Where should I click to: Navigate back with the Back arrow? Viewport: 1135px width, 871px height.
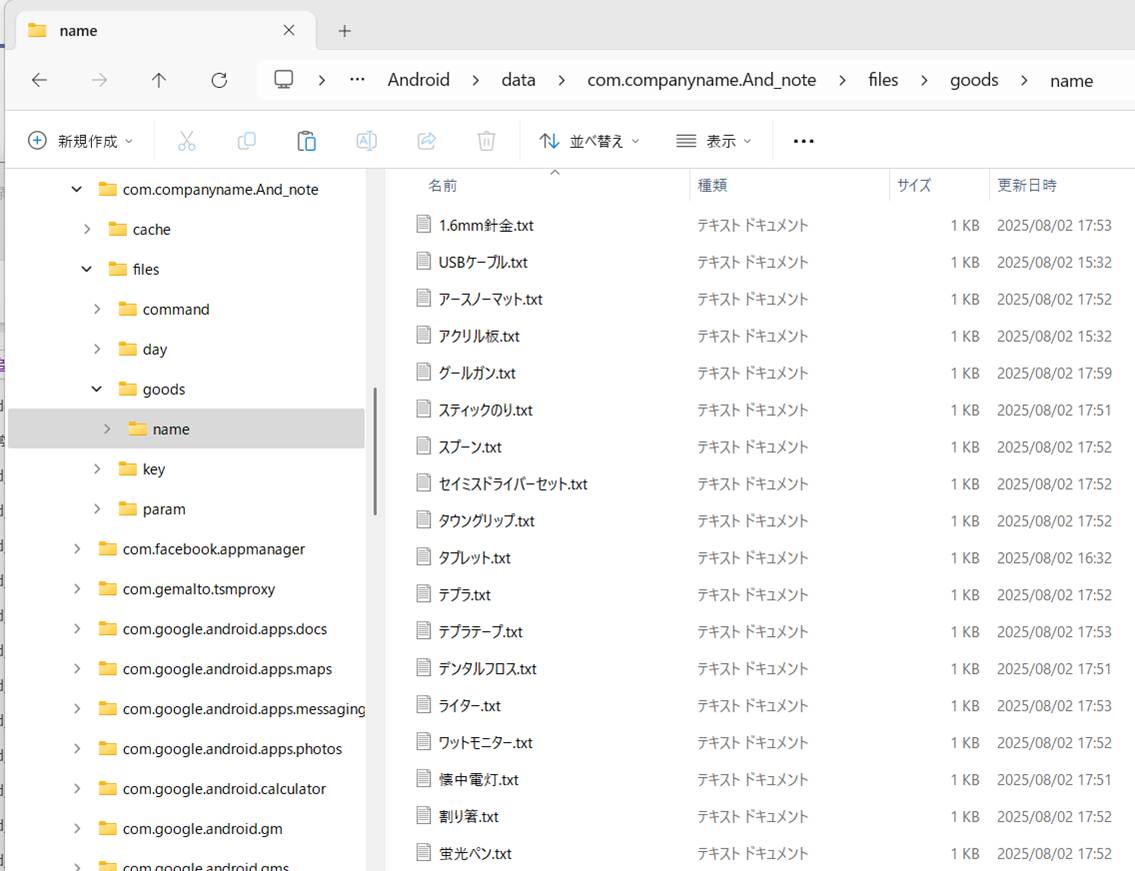(x=39, y=80)
